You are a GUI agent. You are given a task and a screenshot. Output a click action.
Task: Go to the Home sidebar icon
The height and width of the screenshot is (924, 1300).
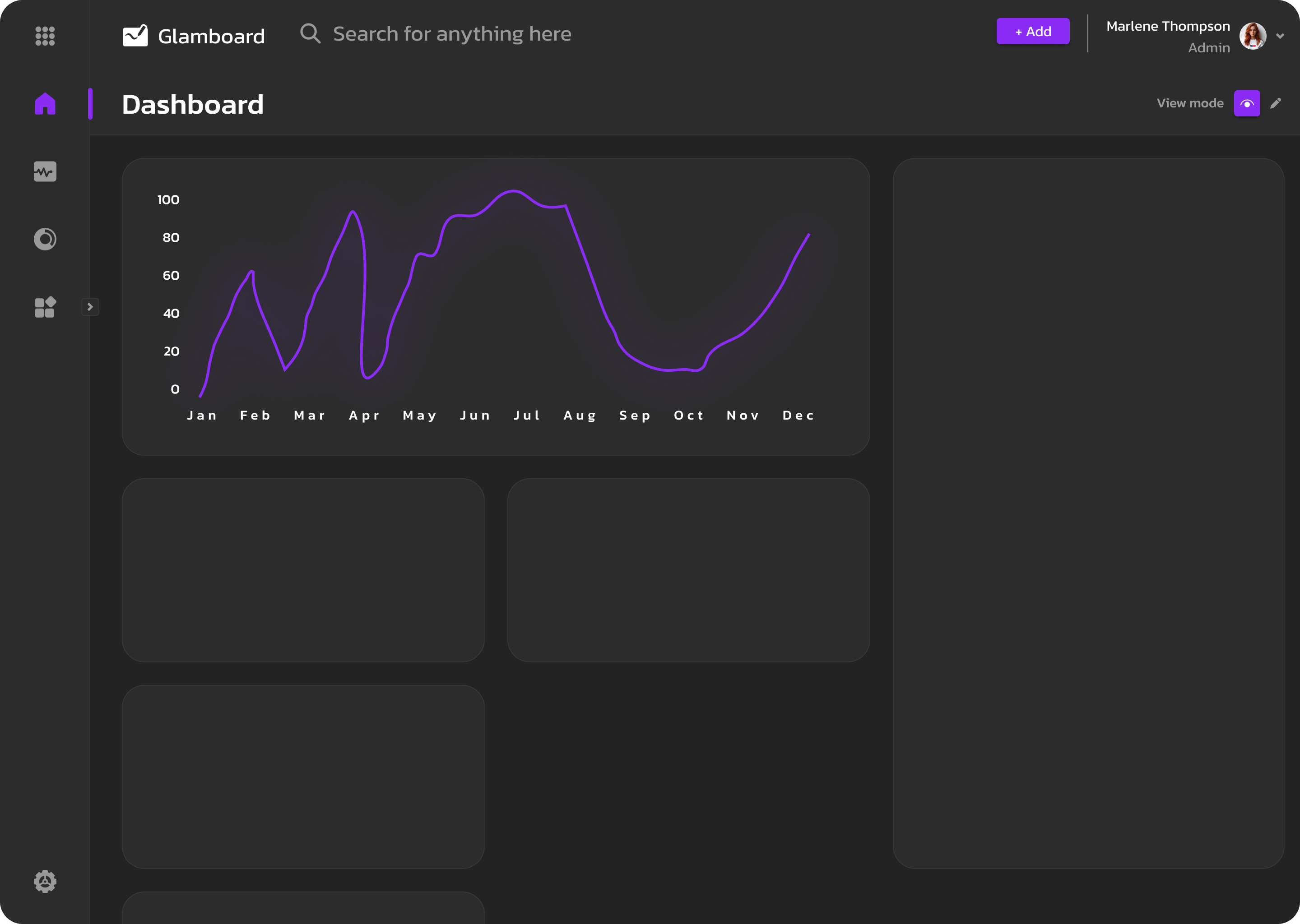(x=45, y=104)
